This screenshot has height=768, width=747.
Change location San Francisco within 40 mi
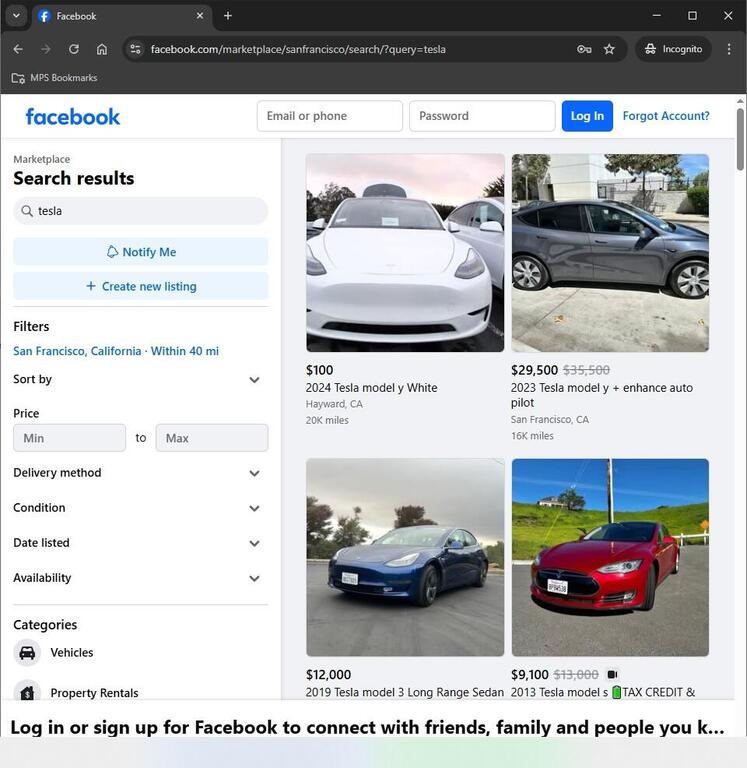tap(116, 351)
